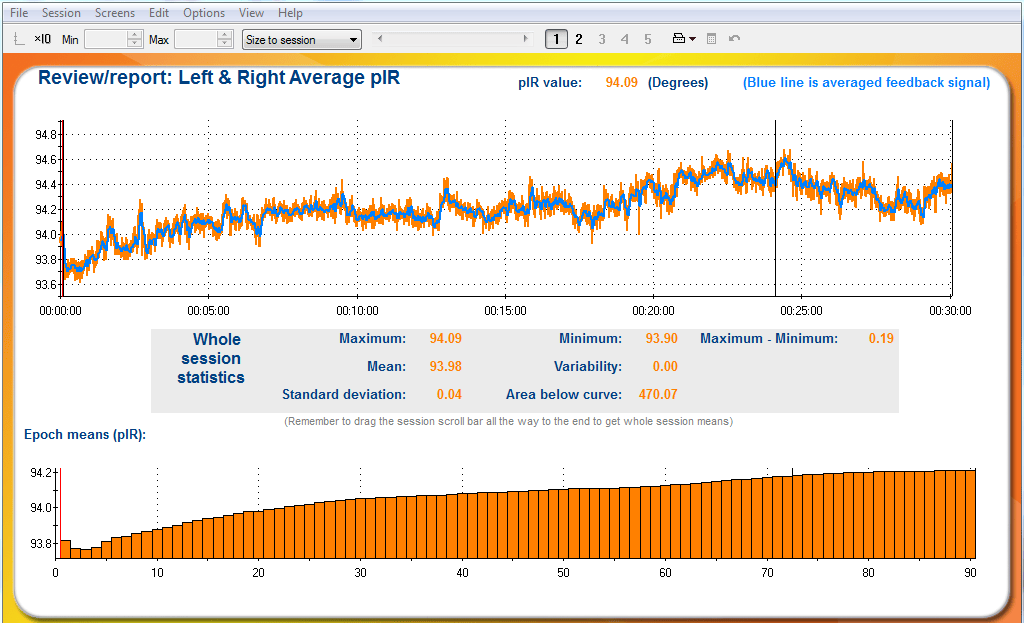
Task: Click the axis scale icon in toolbar
Action: (x=20, y=39)
